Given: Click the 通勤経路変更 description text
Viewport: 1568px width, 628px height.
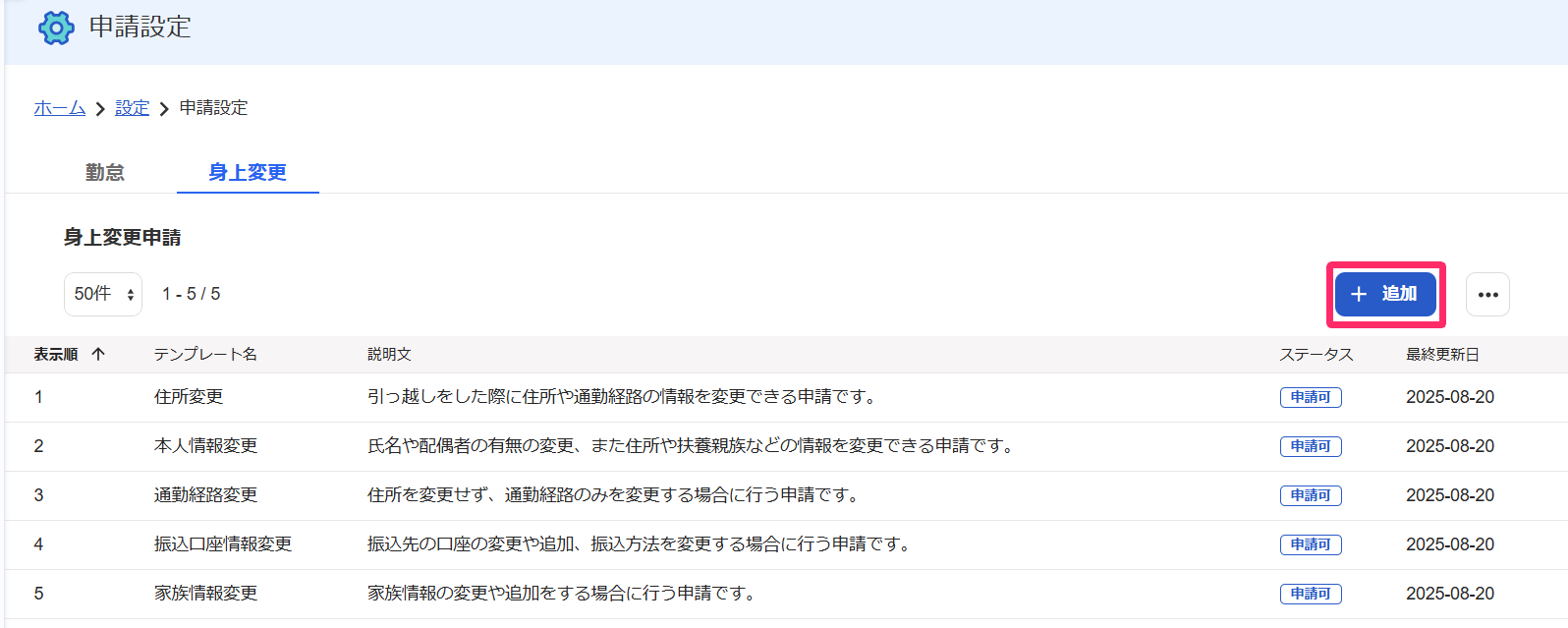Looking at the screenshot, I should click(x=613, y=495).
